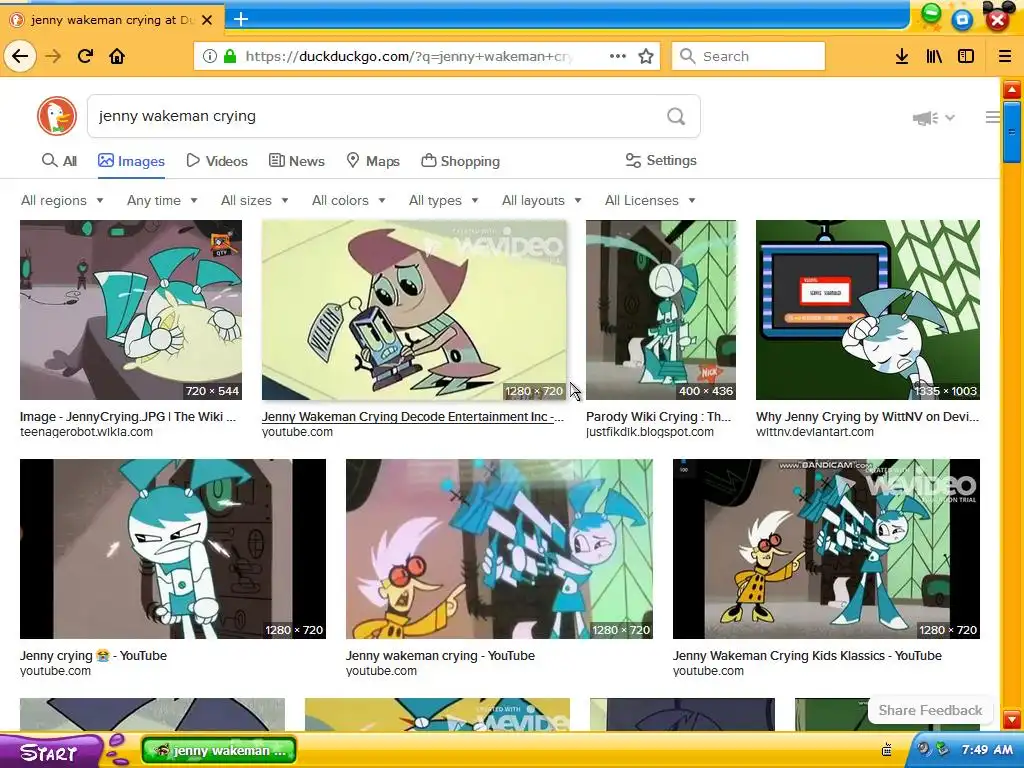
Task: Open the downloads arrow icon
Action: tap(902, 56)
